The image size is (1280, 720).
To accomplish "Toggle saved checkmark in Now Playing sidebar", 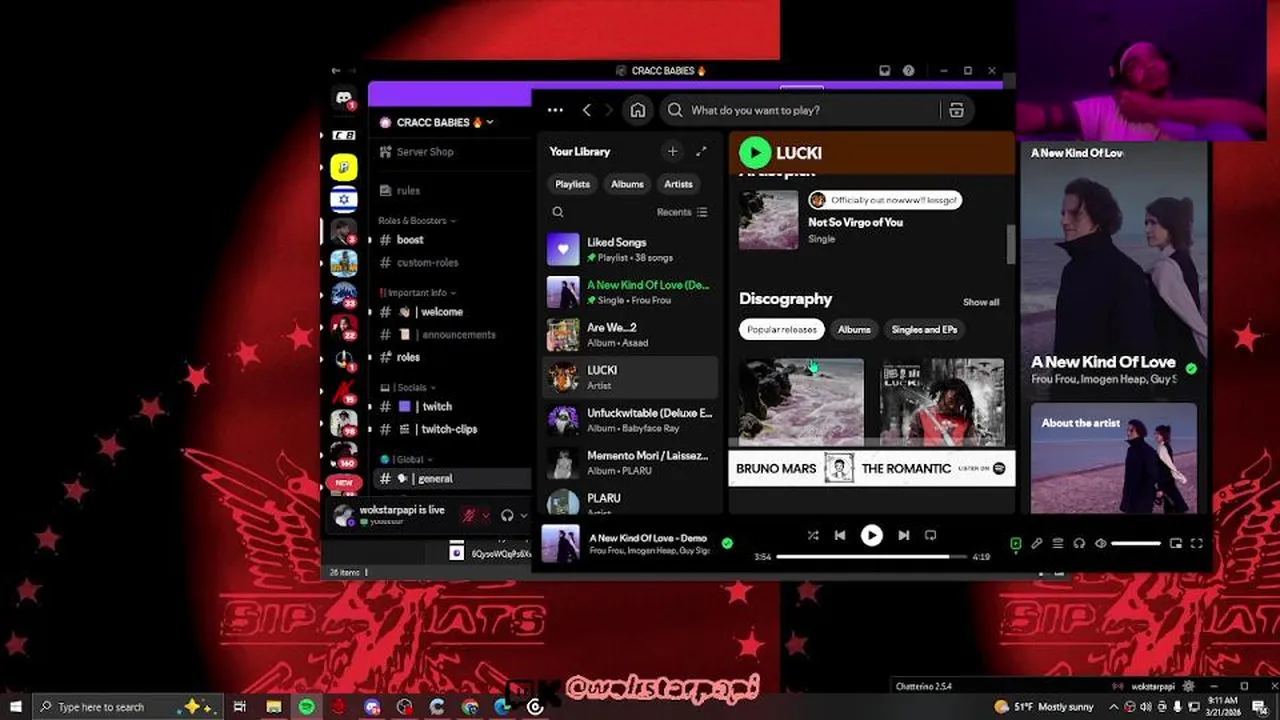I will 1191,368.
